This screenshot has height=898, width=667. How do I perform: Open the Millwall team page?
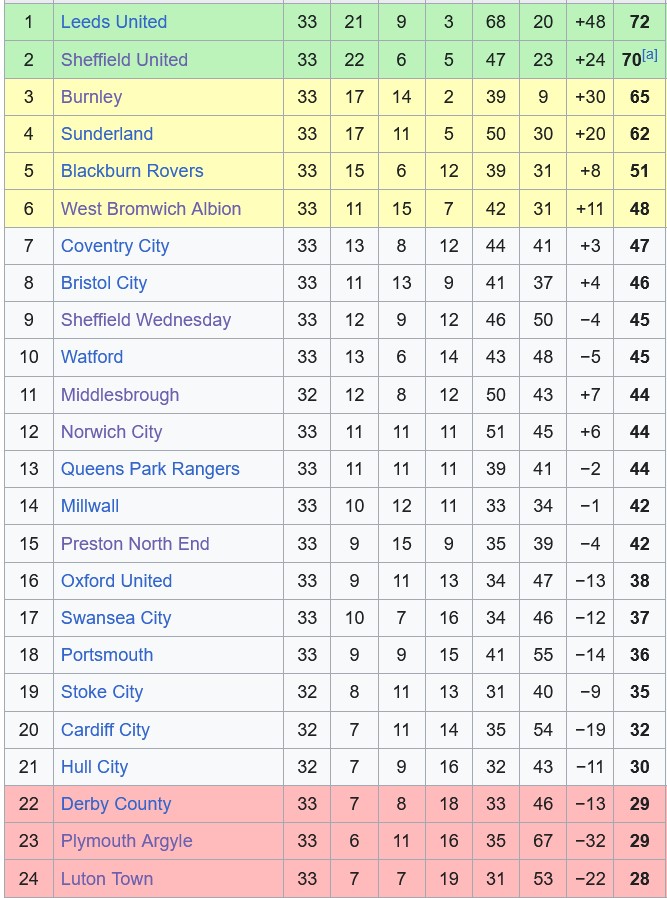click(90, 506)
